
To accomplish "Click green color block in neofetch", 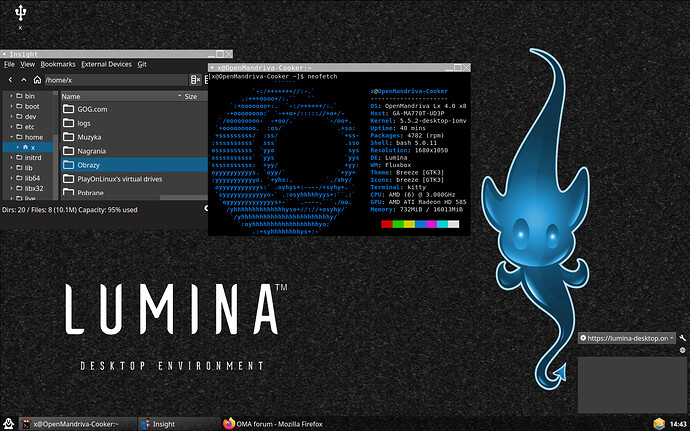I will (x=398, y=224).
